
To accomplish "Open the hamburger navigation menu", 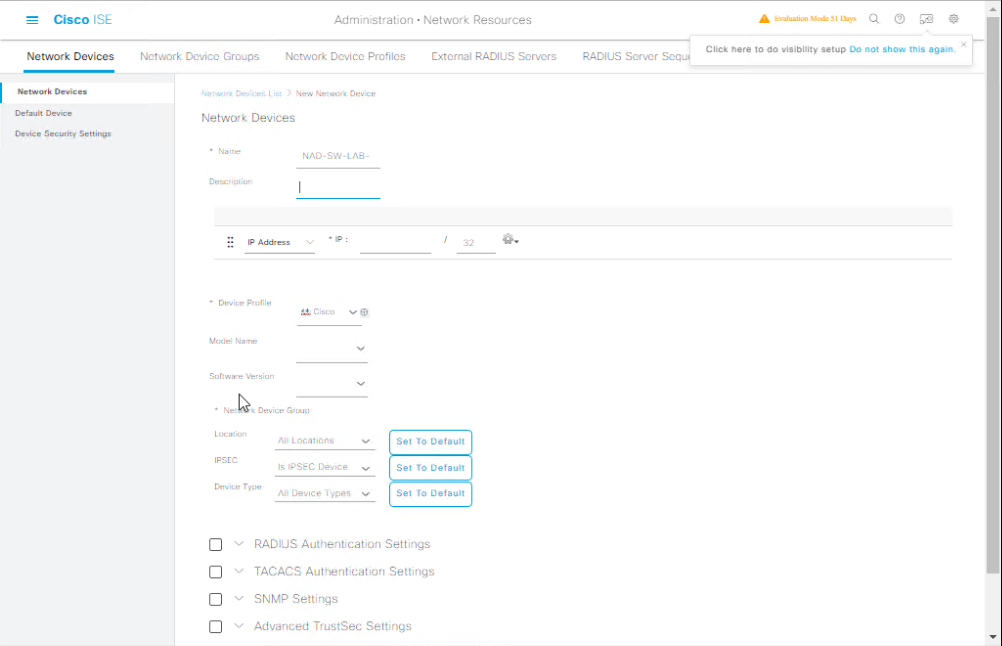I will click(32, 20).
